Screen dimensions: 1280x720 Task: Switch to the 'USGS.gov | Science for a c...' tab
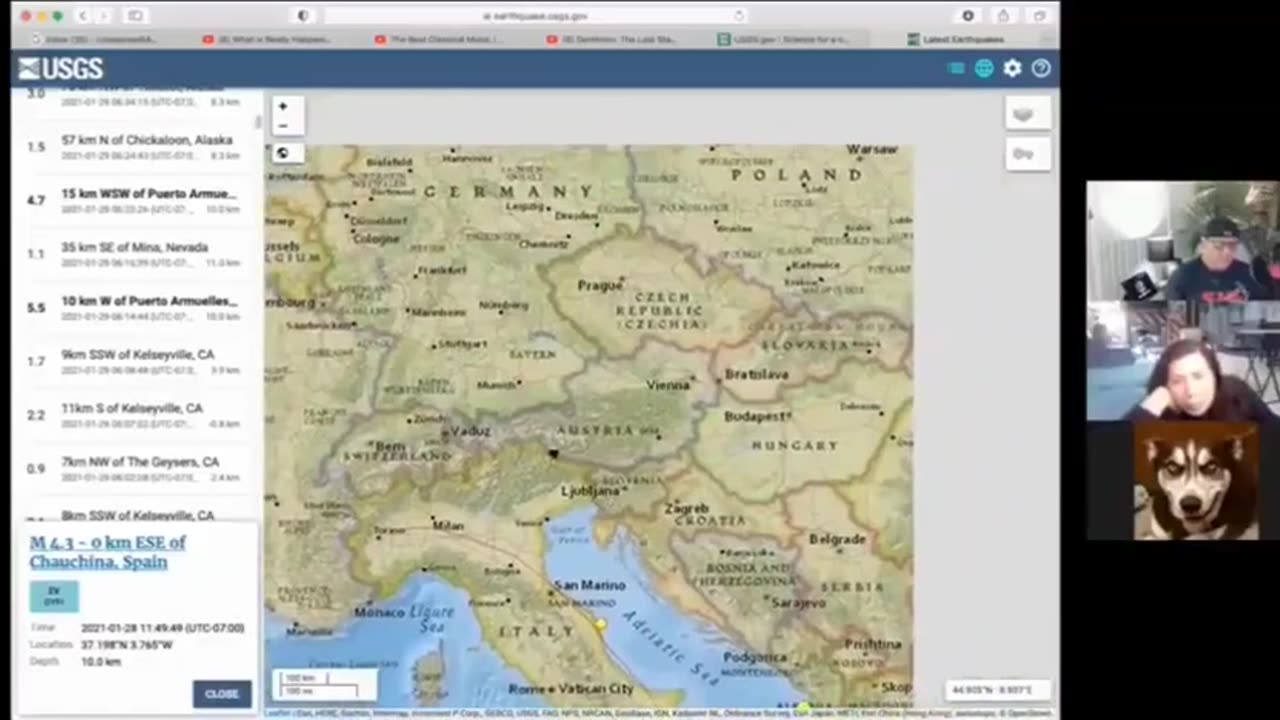[x=783, y=39]
